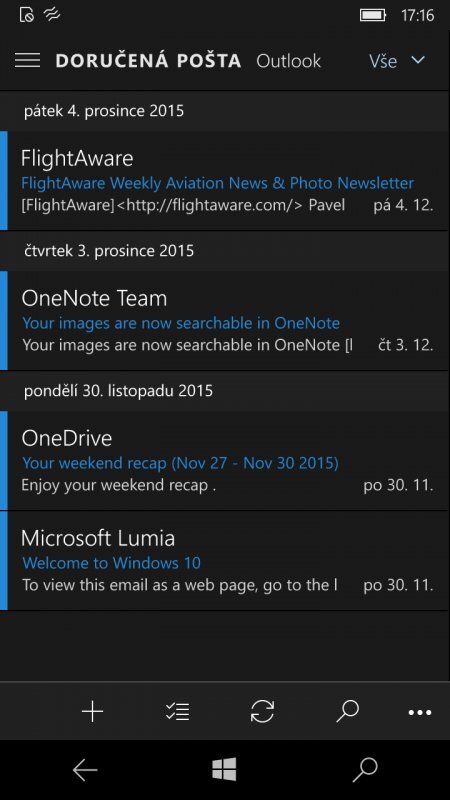Compose new email with plus icon
The width and height of the screenshot is (450, 800).
tap(92, 711)
